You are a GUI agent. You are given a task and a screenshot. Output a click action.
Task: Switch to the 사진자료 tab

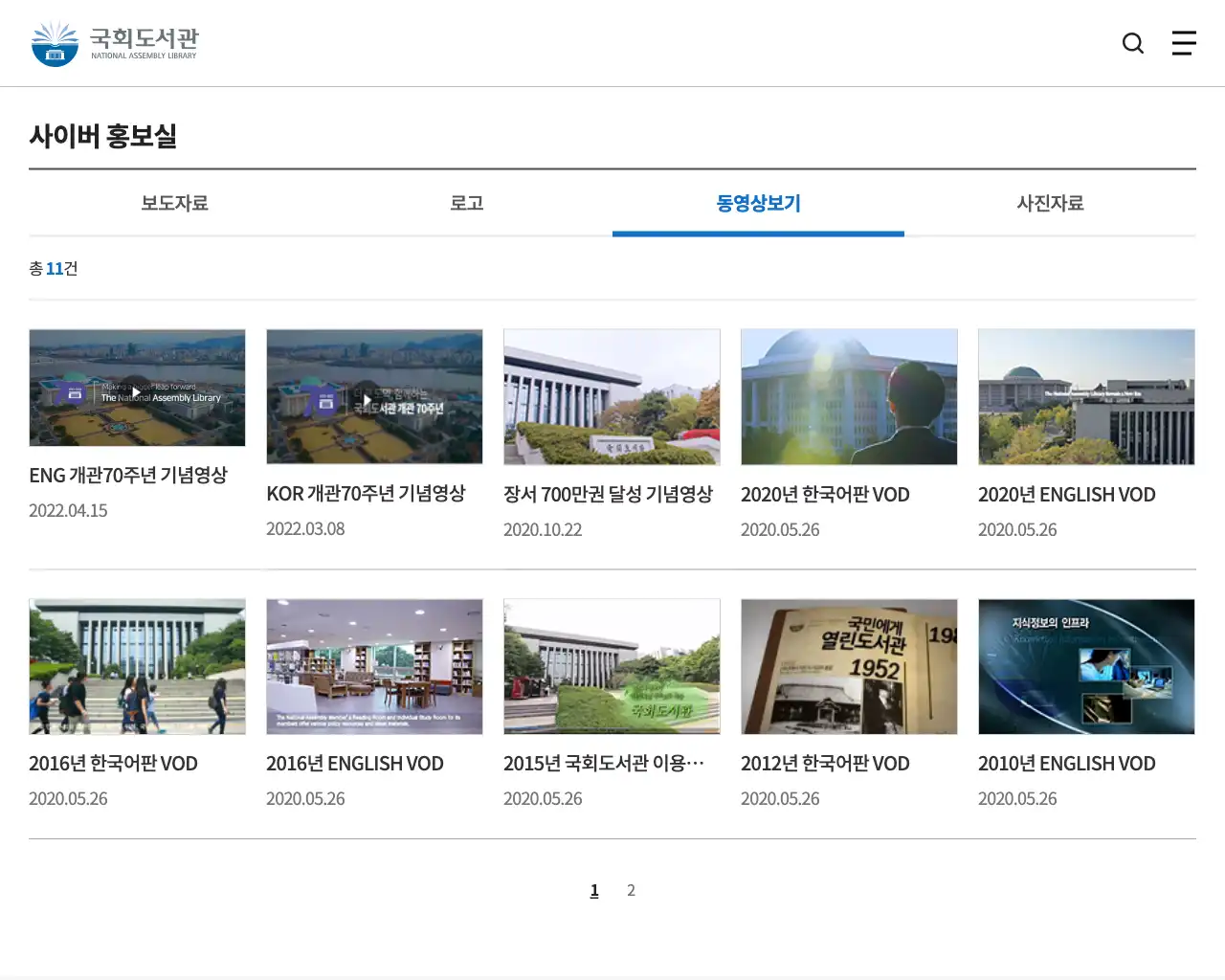pyautogui.click(x=1050, y=203)
